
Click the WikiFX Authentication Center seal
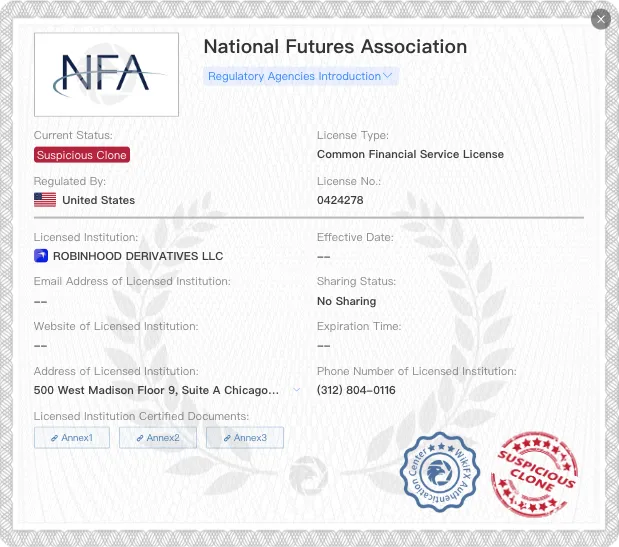tap(440, 472)
